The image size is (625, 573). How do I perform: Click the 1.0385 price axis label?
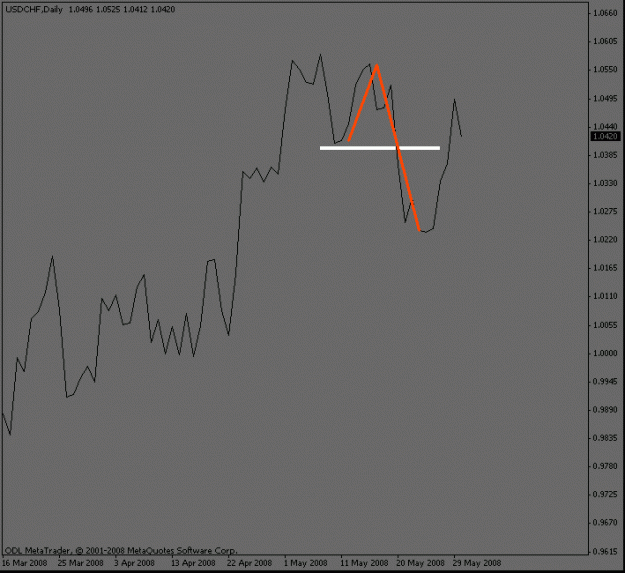(x=605, y=155)
